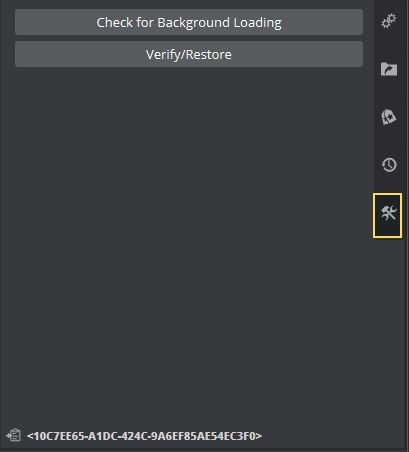Viewport: 409px width, 452px height.
Task: Open the gears properties tab
Action: [389, 22]
